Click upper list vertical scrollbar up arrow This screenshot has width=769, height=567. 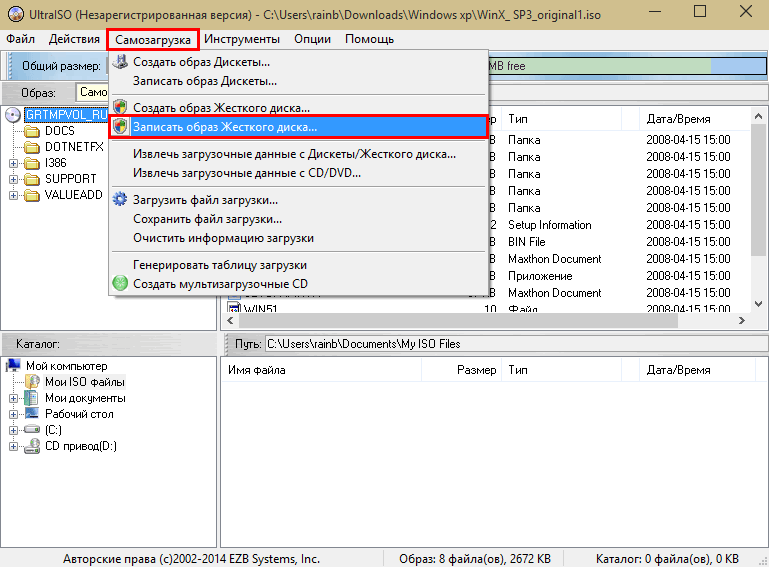coord(758,116)
